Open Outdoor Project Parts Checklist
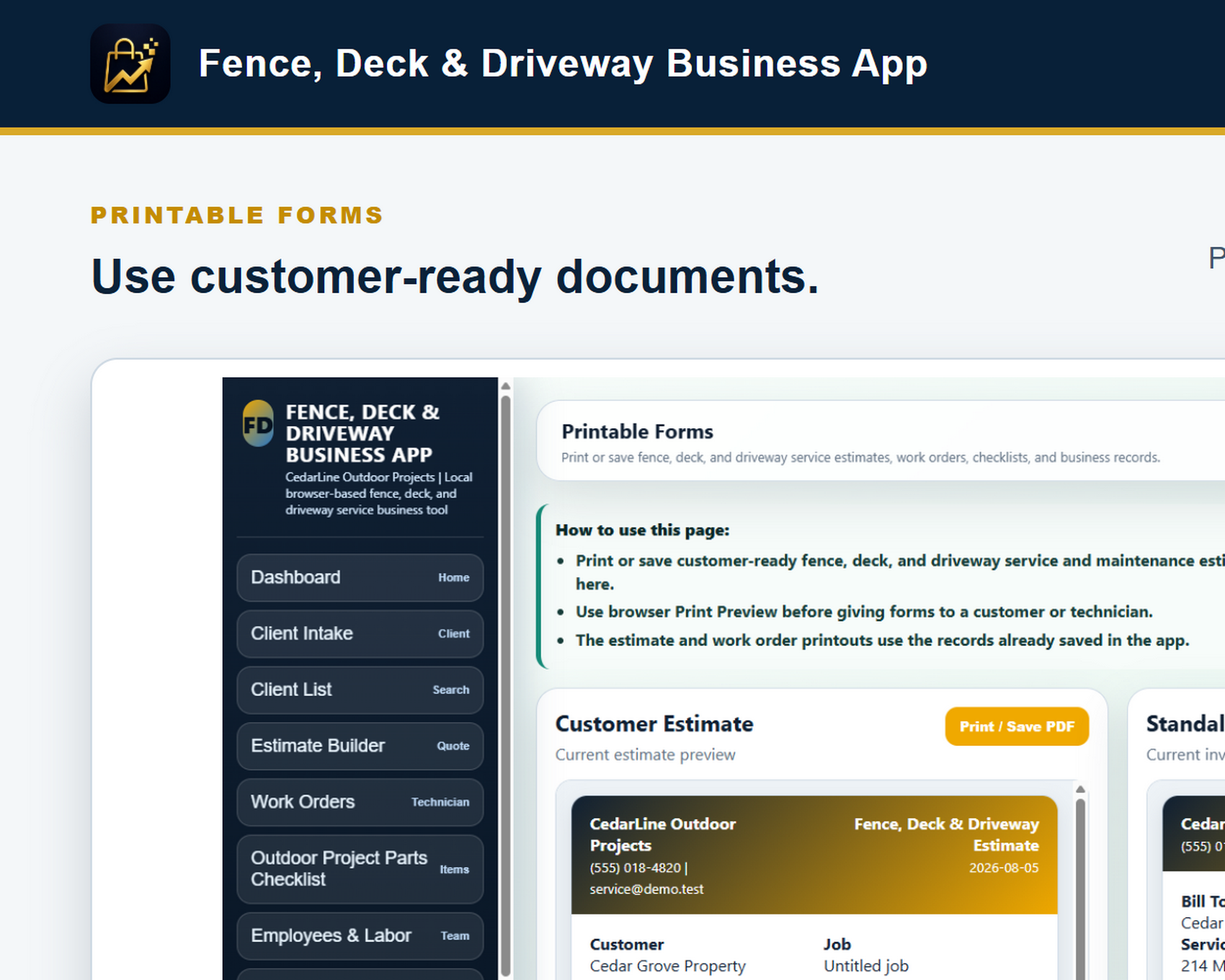The height and width of the screenshot is (980, 1225). (x=360, y=869)
